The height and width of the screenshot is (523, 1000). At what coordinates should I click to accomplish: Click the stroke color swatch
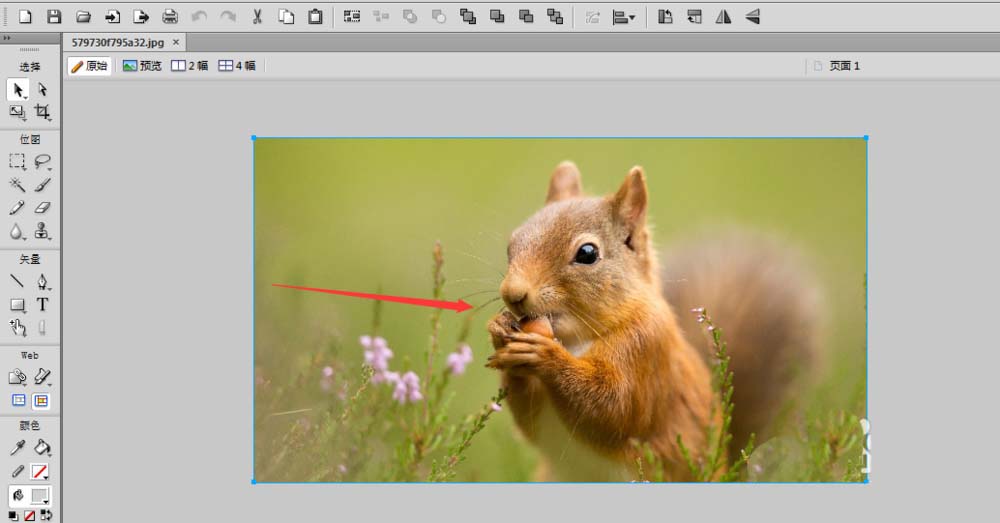point(40,472)
